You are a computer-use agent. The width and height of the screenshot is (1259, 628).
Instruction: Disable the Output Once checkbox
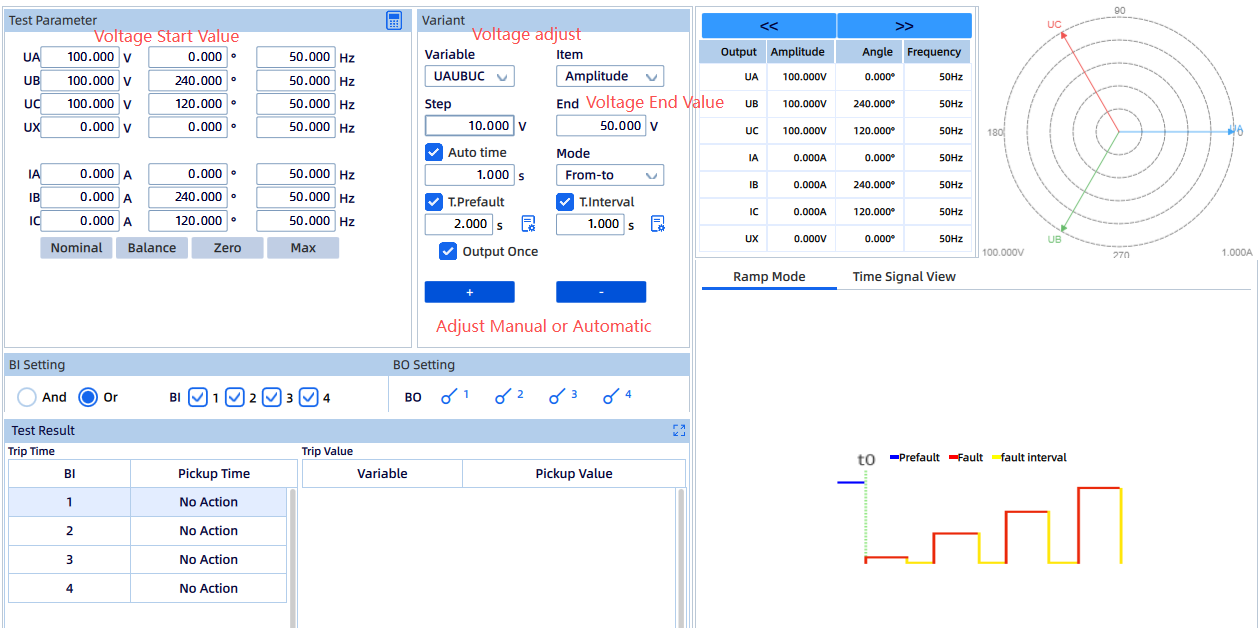[449, 251]
